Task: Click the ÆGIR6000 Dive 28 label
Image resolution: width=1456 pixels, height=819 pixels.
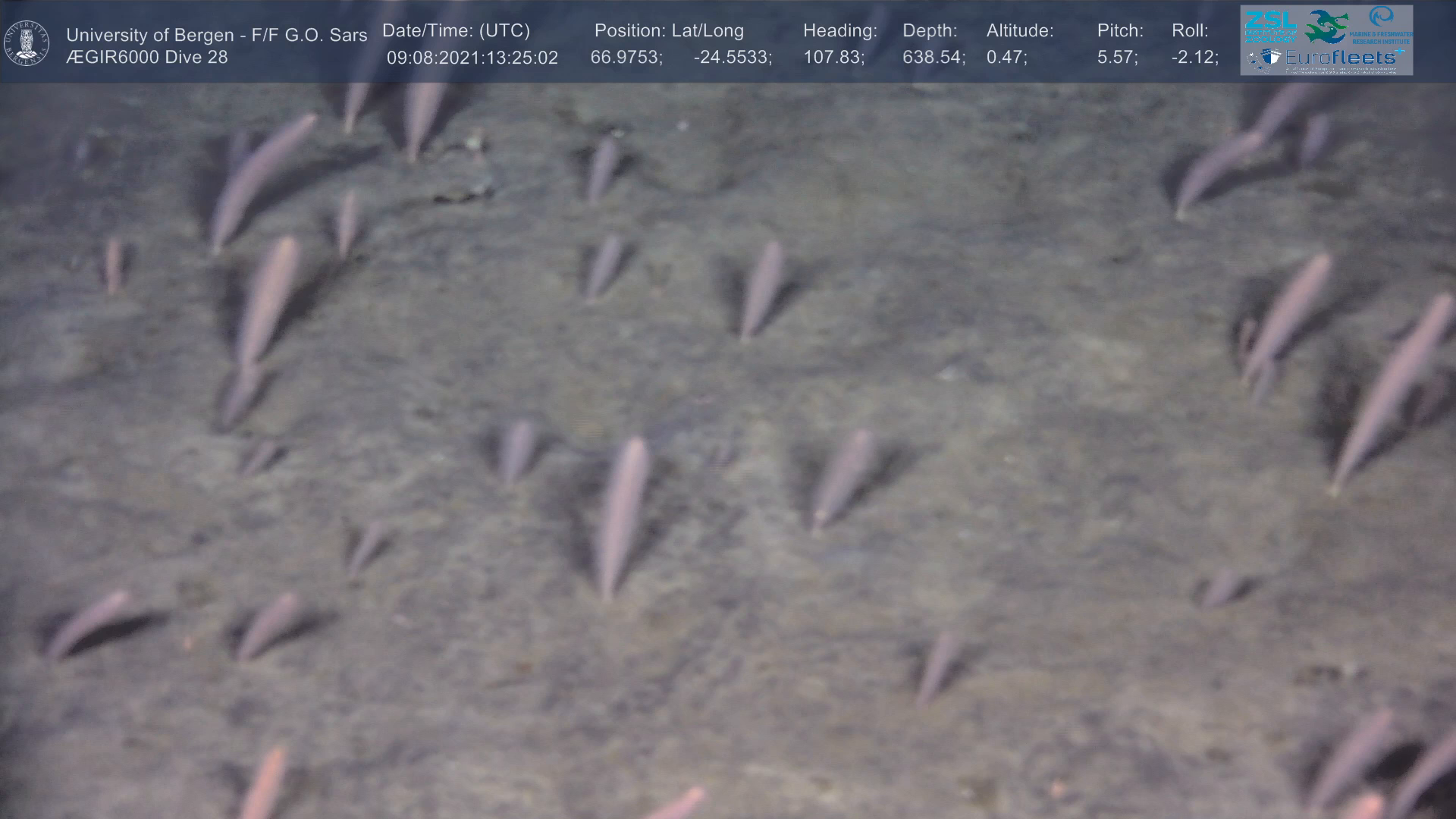Action: [x=146, y=58]
